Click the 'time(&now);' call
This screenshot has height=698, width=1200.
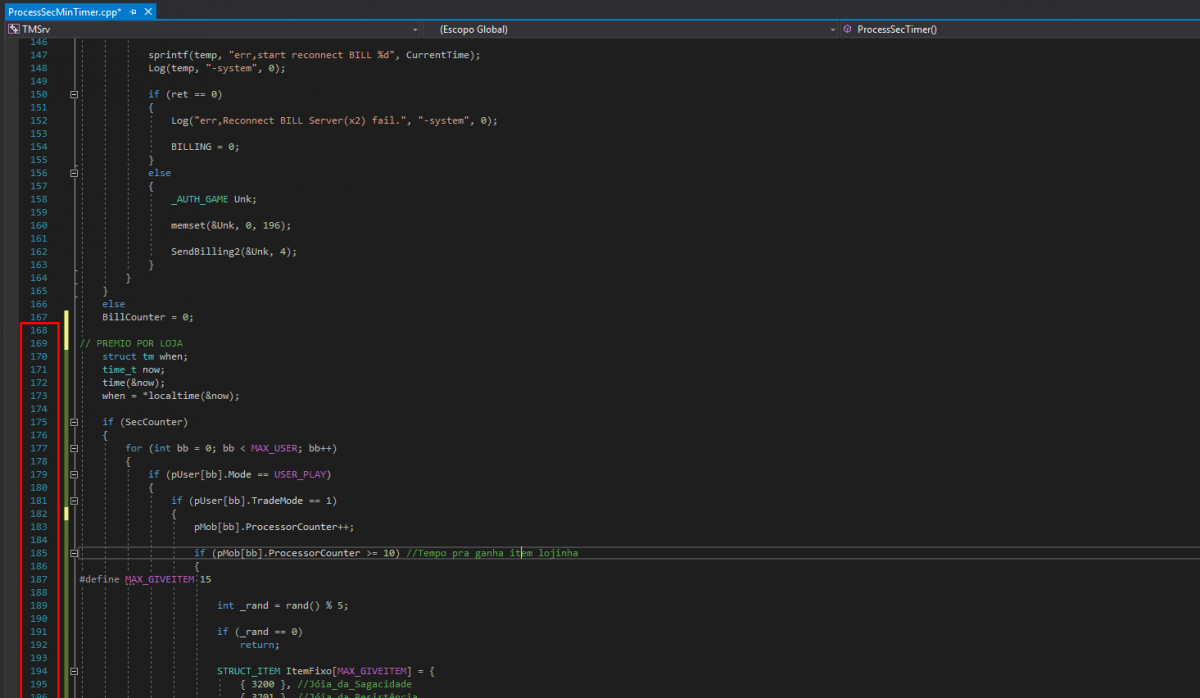pos(133,382)
